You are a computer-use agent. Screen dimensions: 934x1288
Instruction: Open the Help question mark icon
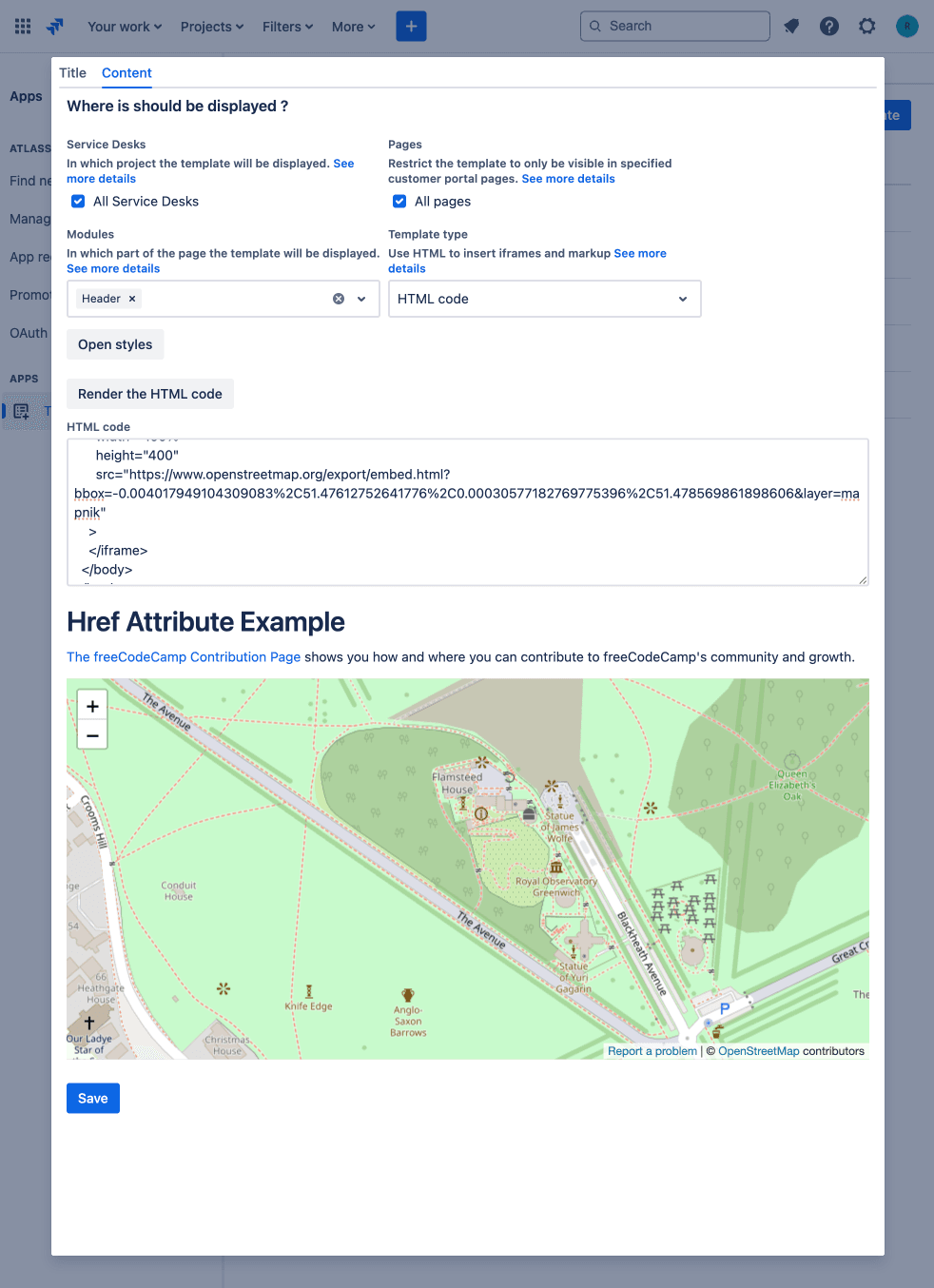[x=829, y=27]
